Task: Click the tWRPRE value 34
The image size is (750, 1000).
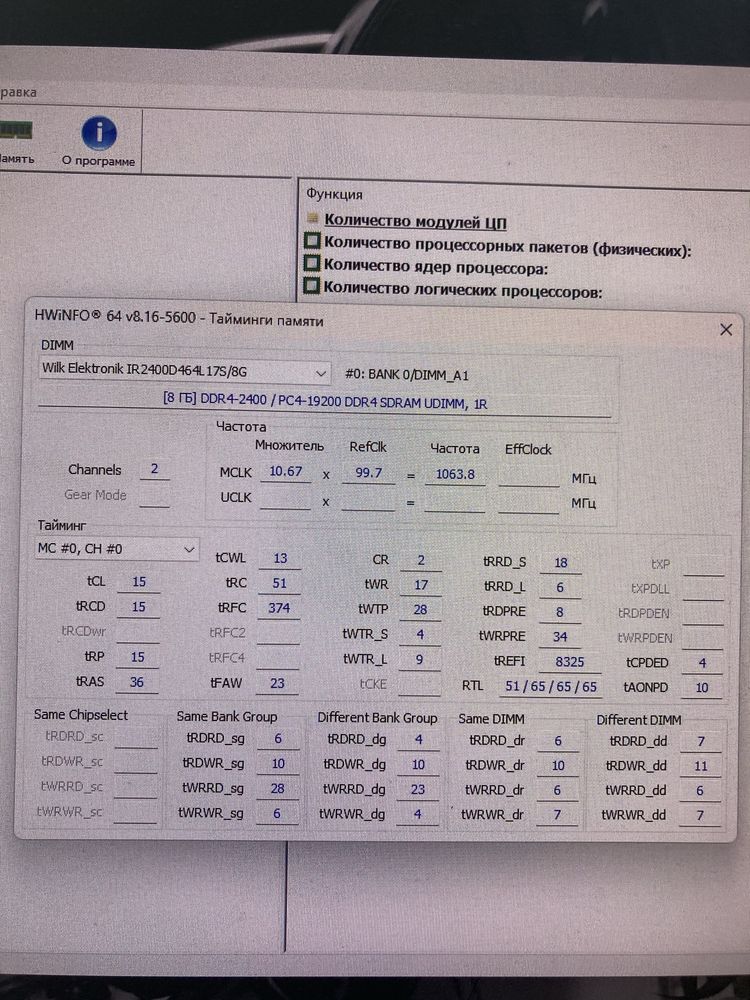Action: click(560, 637)
